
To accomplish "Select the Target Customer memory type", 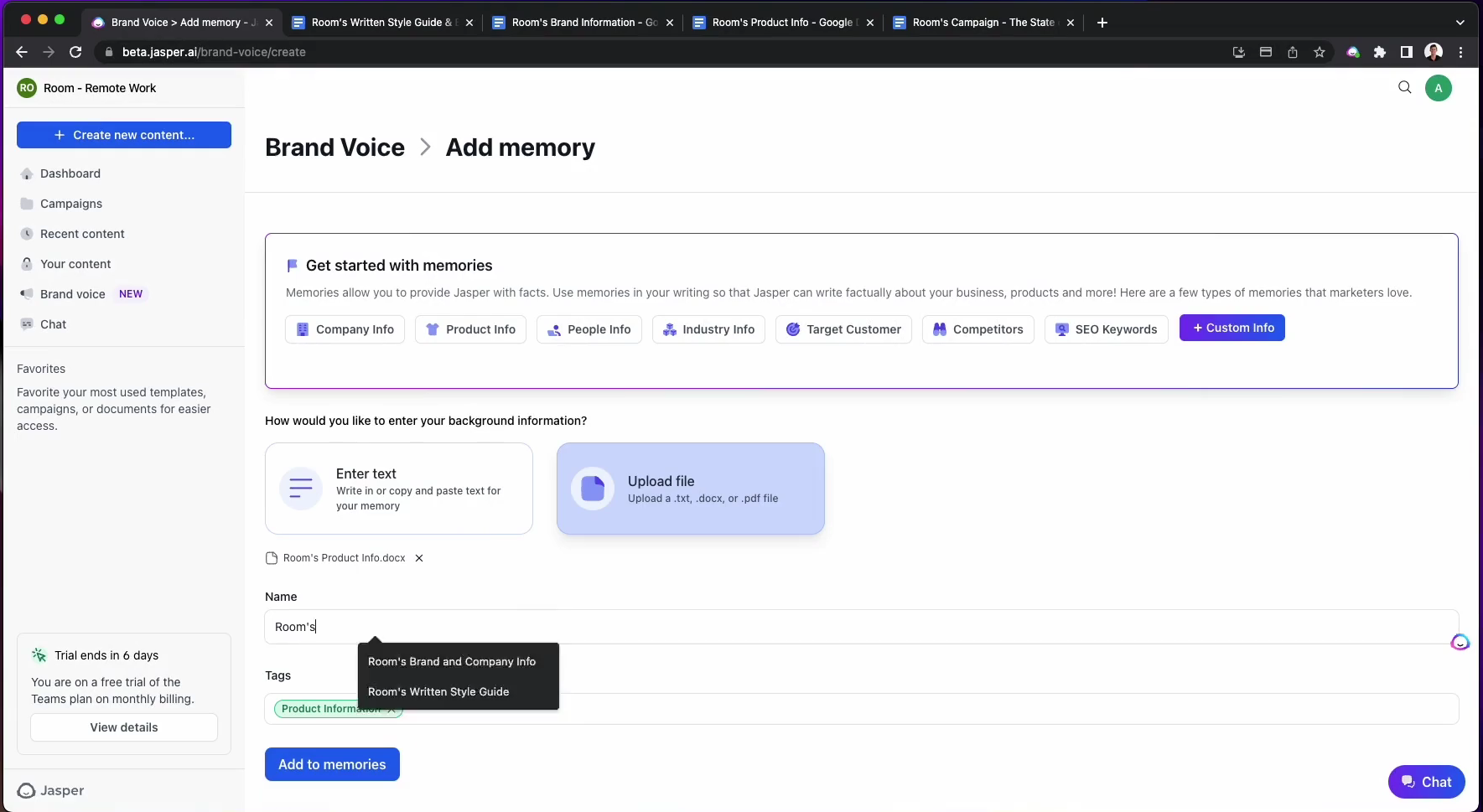I will point(843,329).
